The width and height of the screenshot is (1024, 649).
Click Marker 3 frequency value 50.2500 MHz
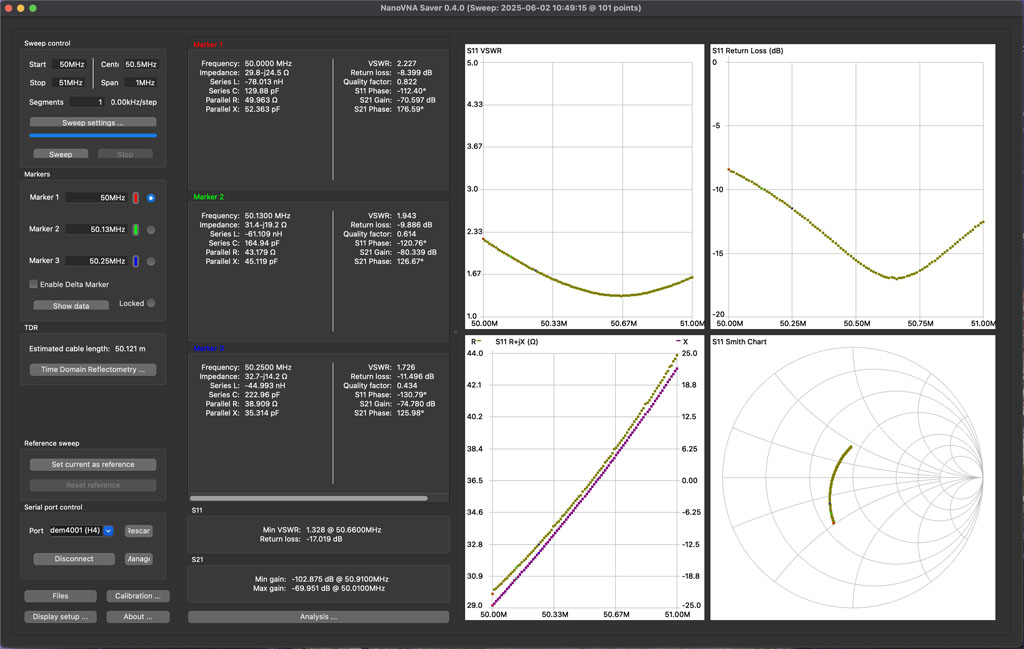268,367
